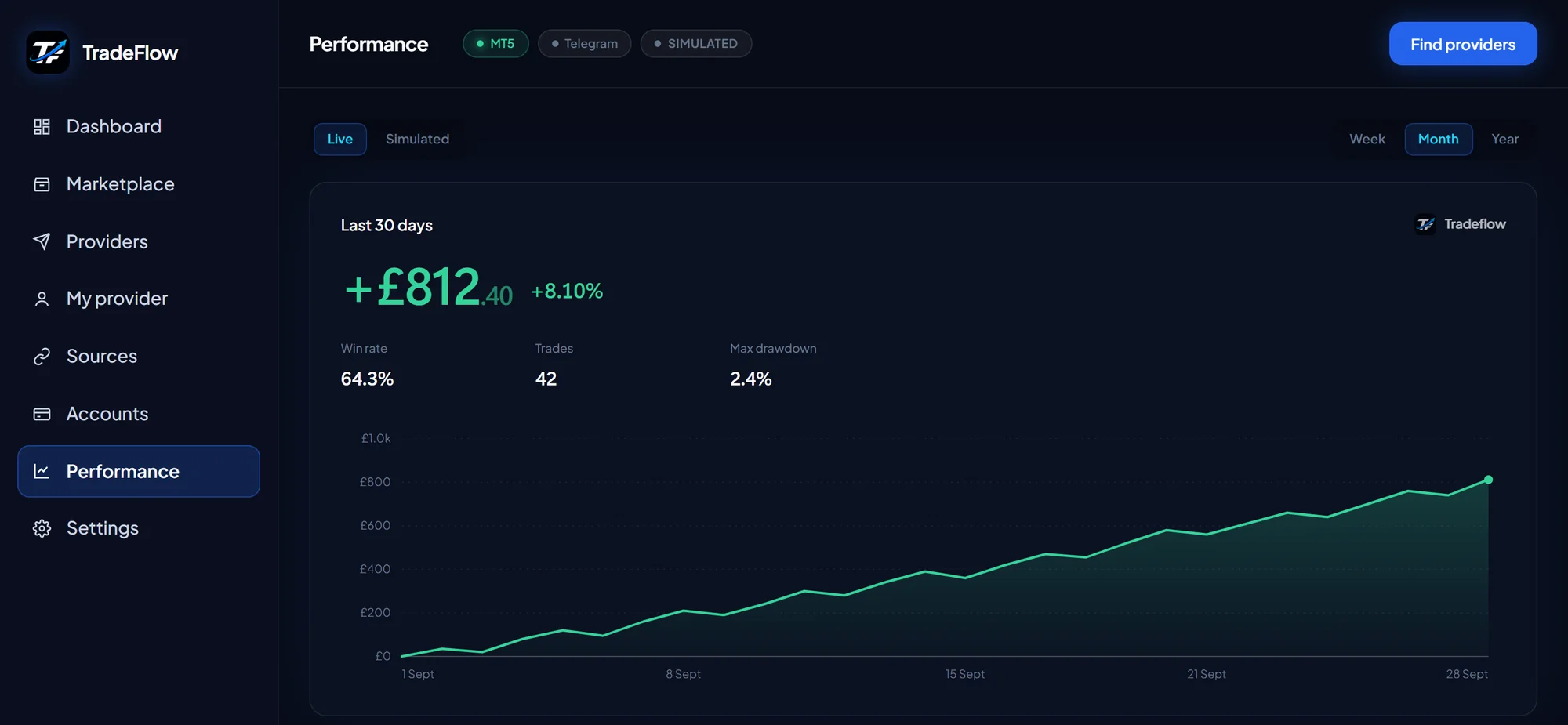Click the 42 trades value
The height and width of the screenshot is (725, 1568).
(546, 379)
